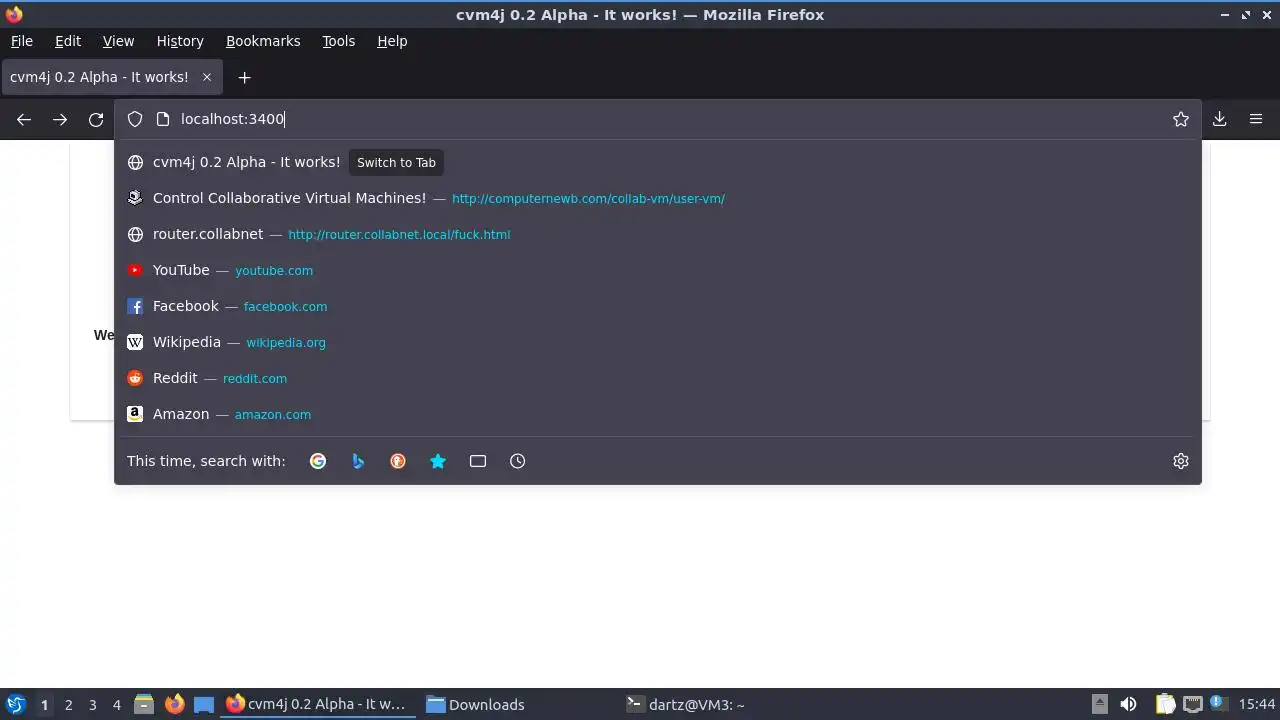Bookmark this page with the star icon
1280x720 pixels.
coord(1181,119)
